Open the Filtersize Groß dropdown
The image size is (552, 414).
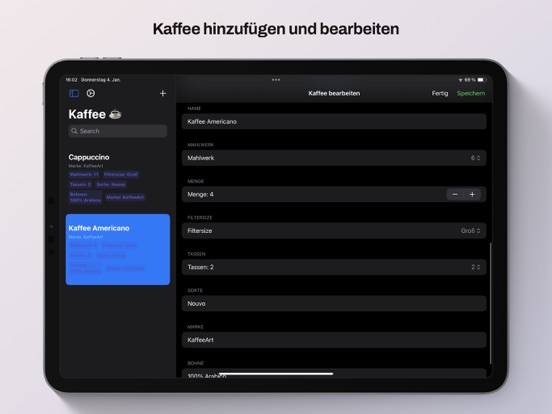pyautogui.click(x=471, y=231)
